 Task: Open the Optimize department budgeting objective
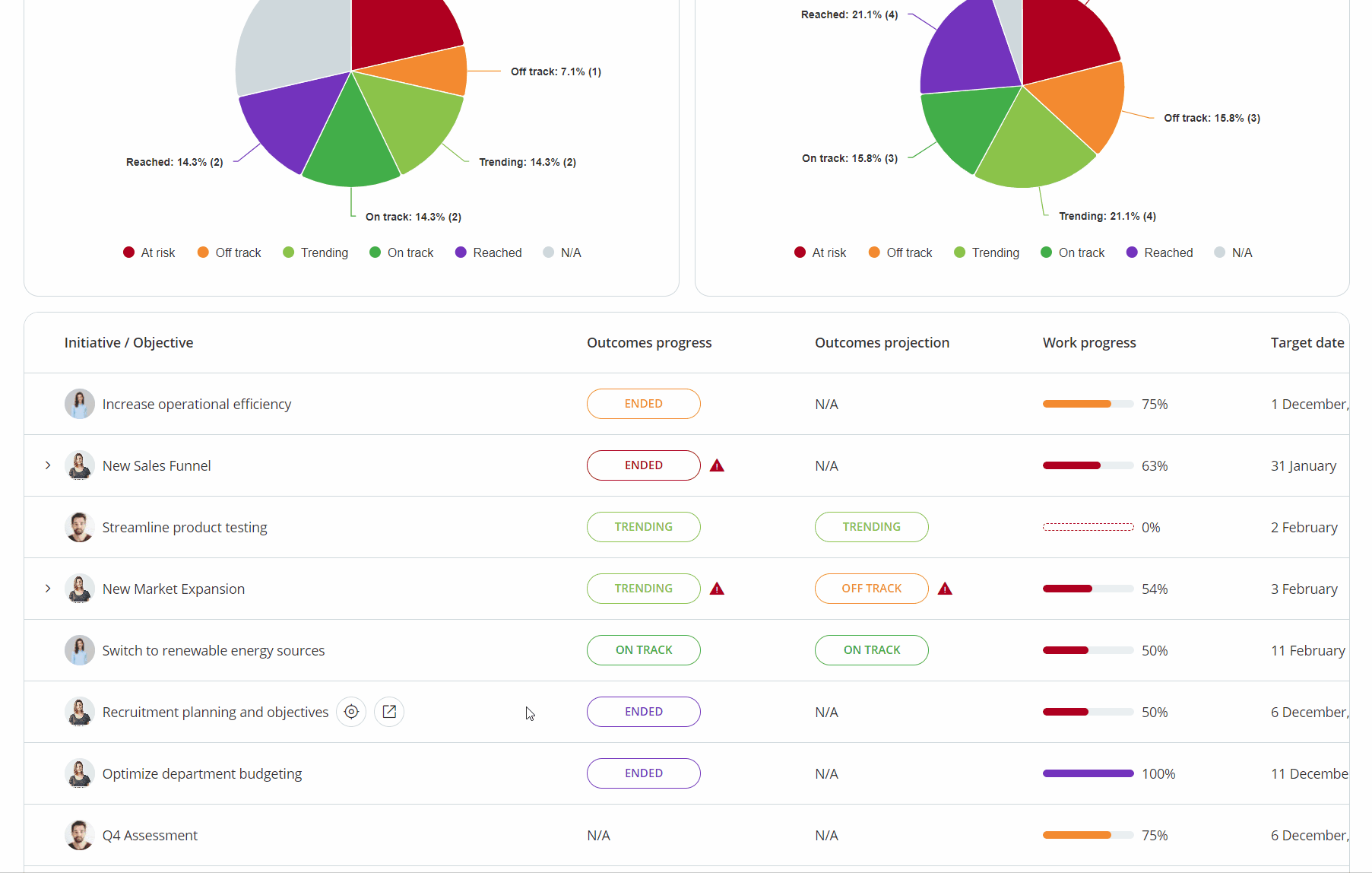(201, 773)
